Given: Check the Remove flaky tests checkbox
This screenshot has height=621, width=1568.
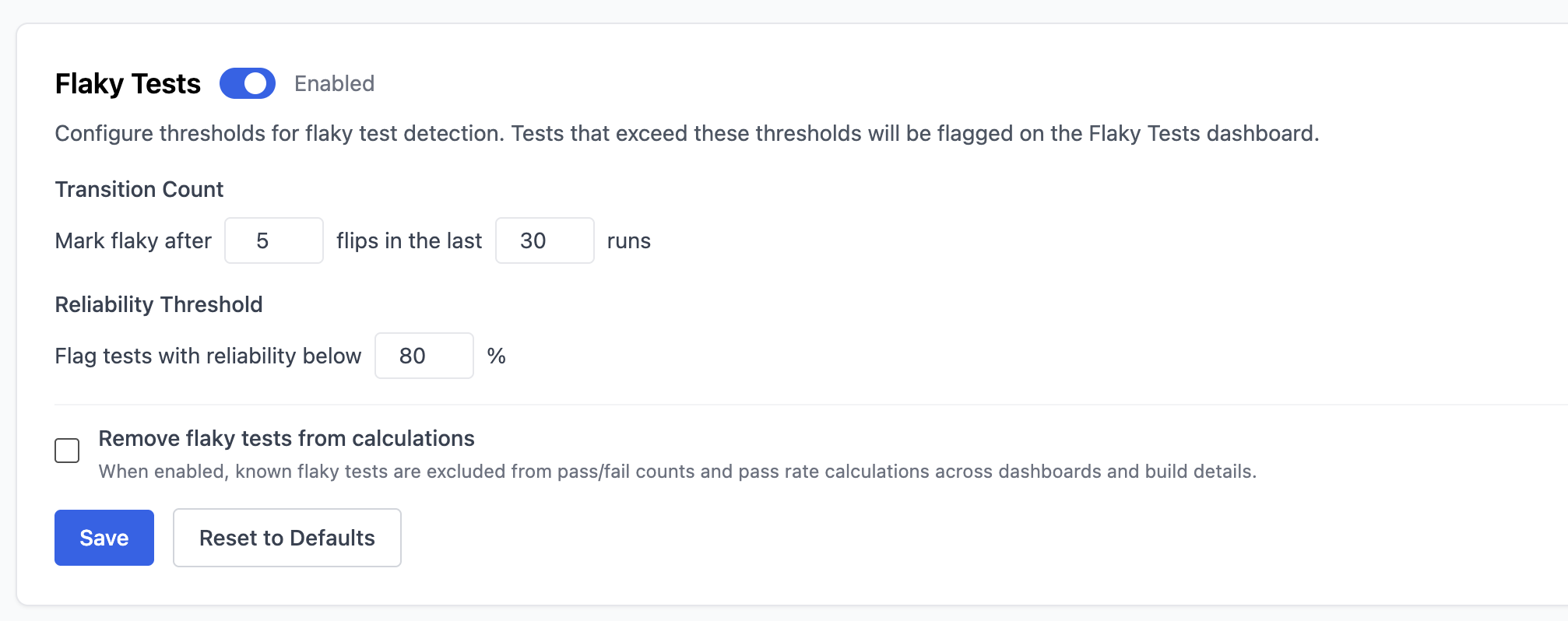Looking at the screenshot, I should 67,451.
